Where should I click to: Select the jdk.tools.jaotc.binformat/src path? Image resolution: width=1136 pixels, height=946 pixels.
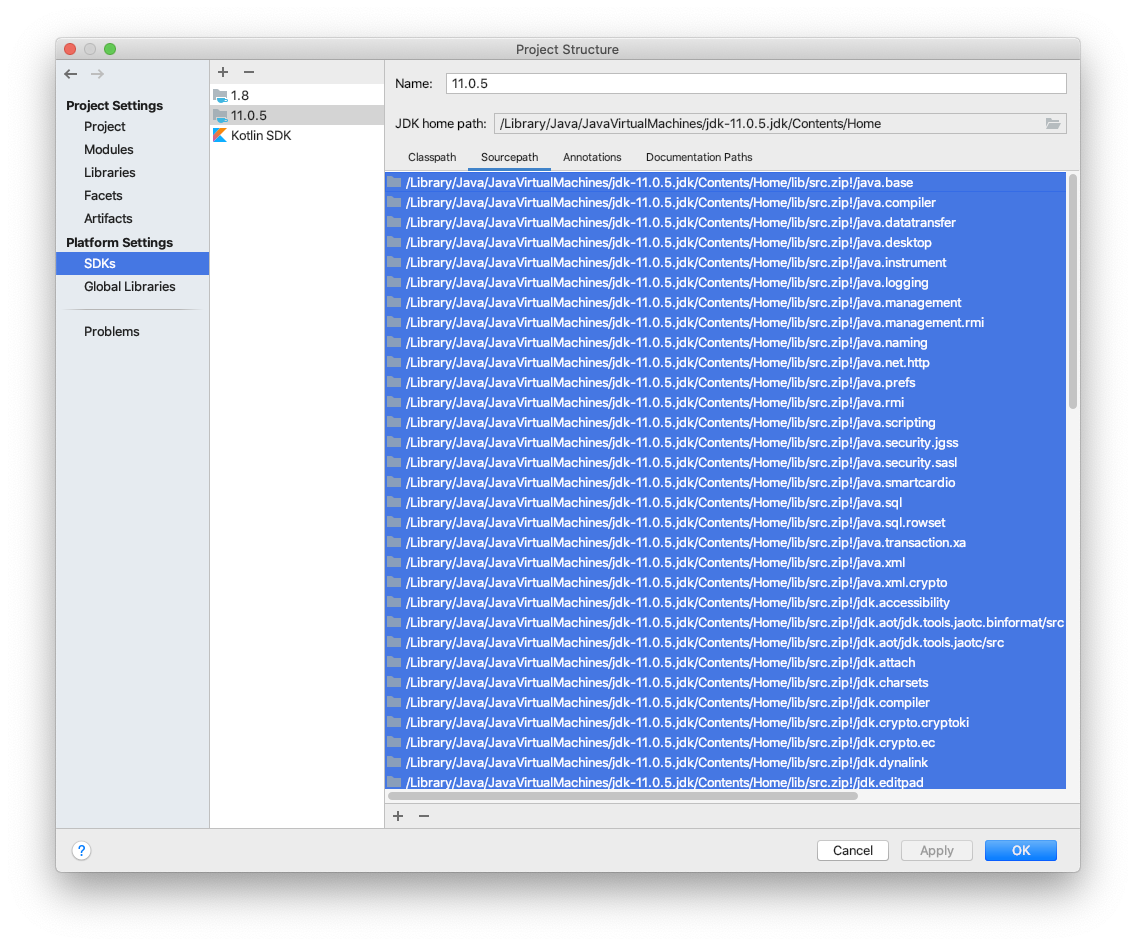pyautogui.click(x=725, y=622)
